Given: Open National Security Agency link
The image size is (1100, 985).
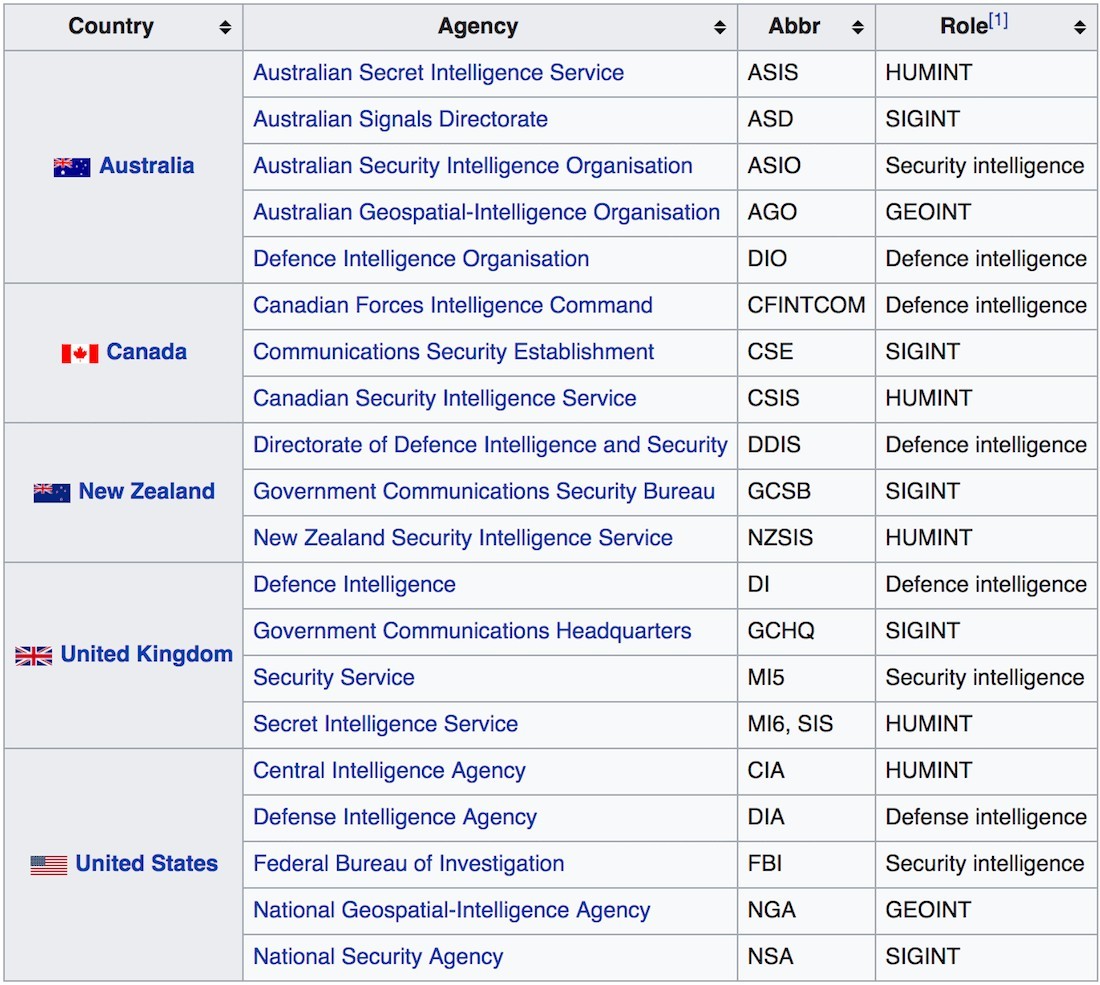Looking at the screenshot, I should point(378,956).
